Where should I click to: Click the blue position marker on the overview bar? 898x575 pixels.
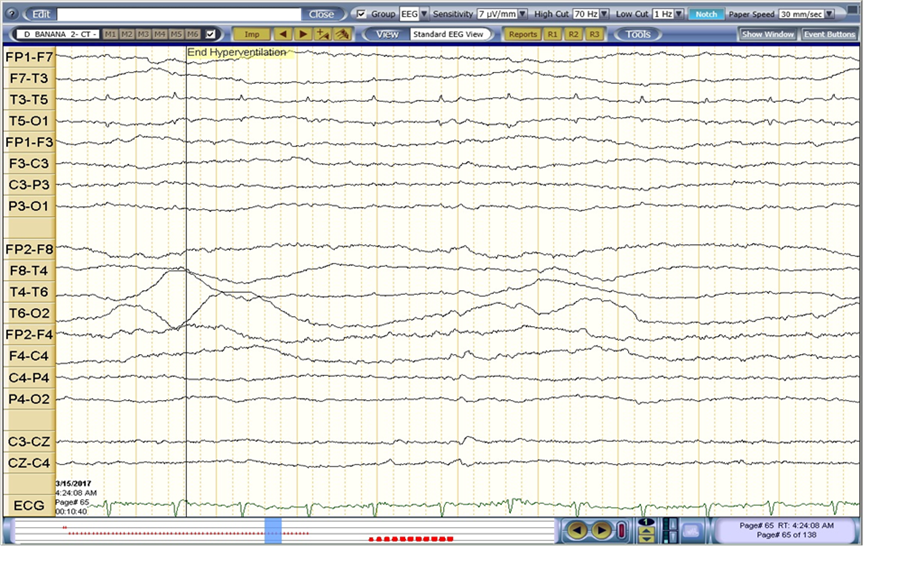273,531
